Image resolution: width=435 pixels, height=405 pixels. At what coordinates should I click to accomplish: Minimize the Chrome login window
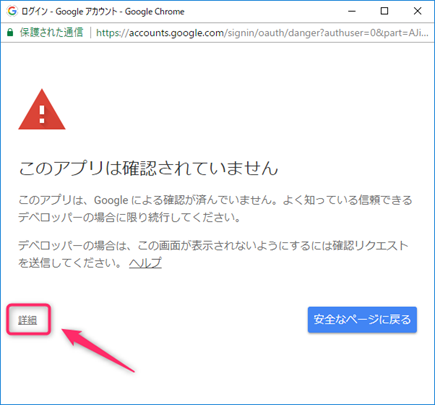click(x=352, y=11)
